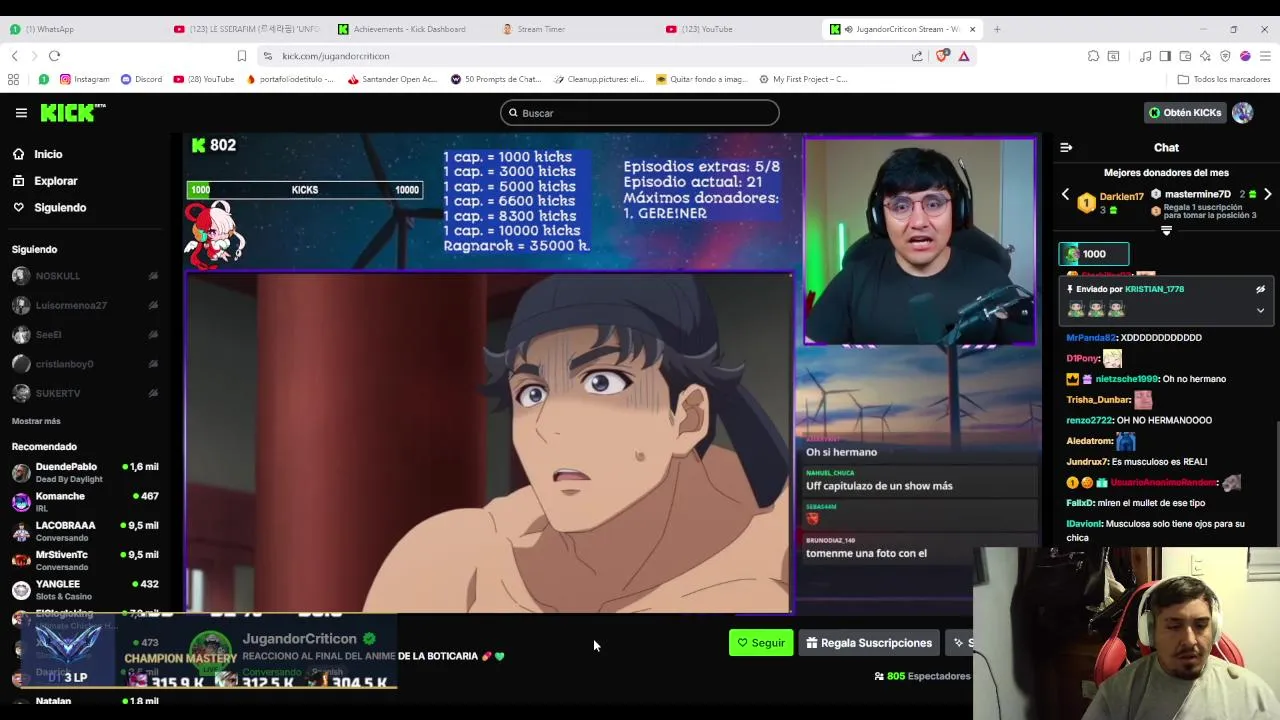Click the Buscar search field
This screenshot has height=720, width=1280.
click(640, 113)
